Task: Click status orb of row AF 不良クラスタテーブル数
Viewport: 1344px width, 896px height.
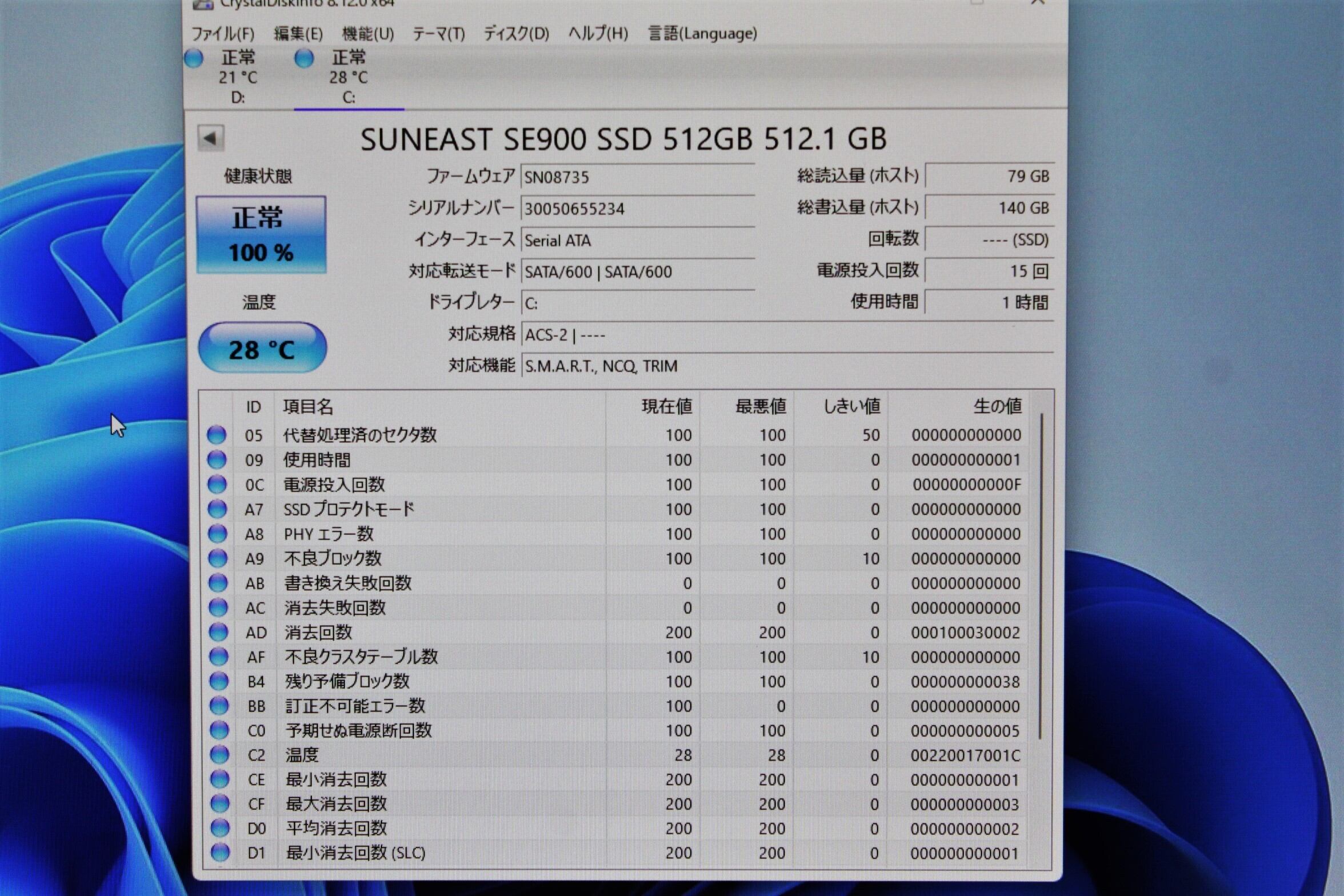Action: tap(218, 657)
